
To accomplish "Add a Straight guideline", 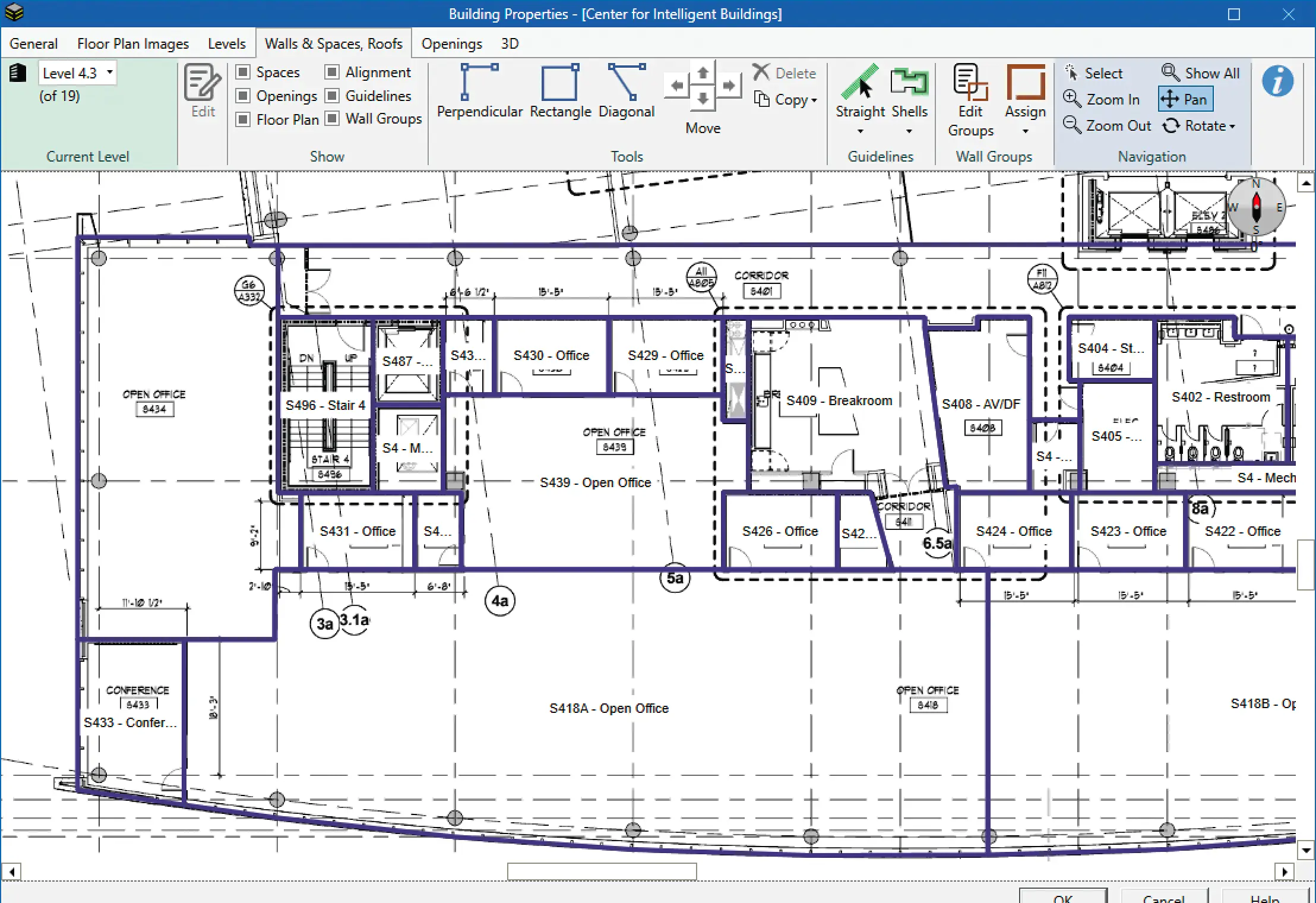I will pyautogui.click(x=860, y=98).
